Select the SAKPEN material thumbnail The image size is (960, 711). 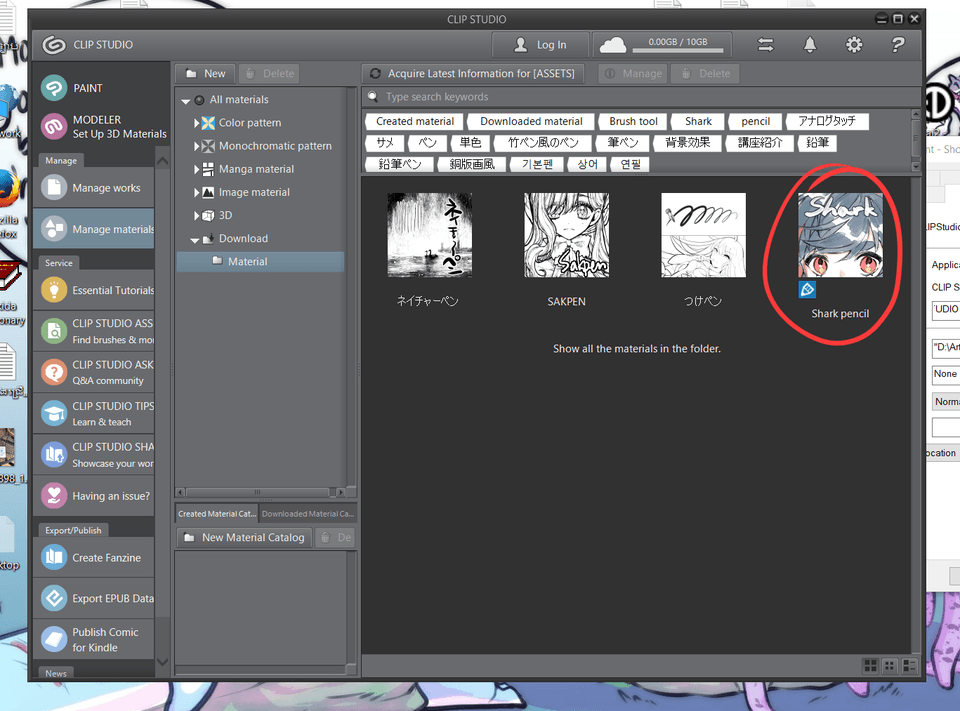(x=566, y=235)
